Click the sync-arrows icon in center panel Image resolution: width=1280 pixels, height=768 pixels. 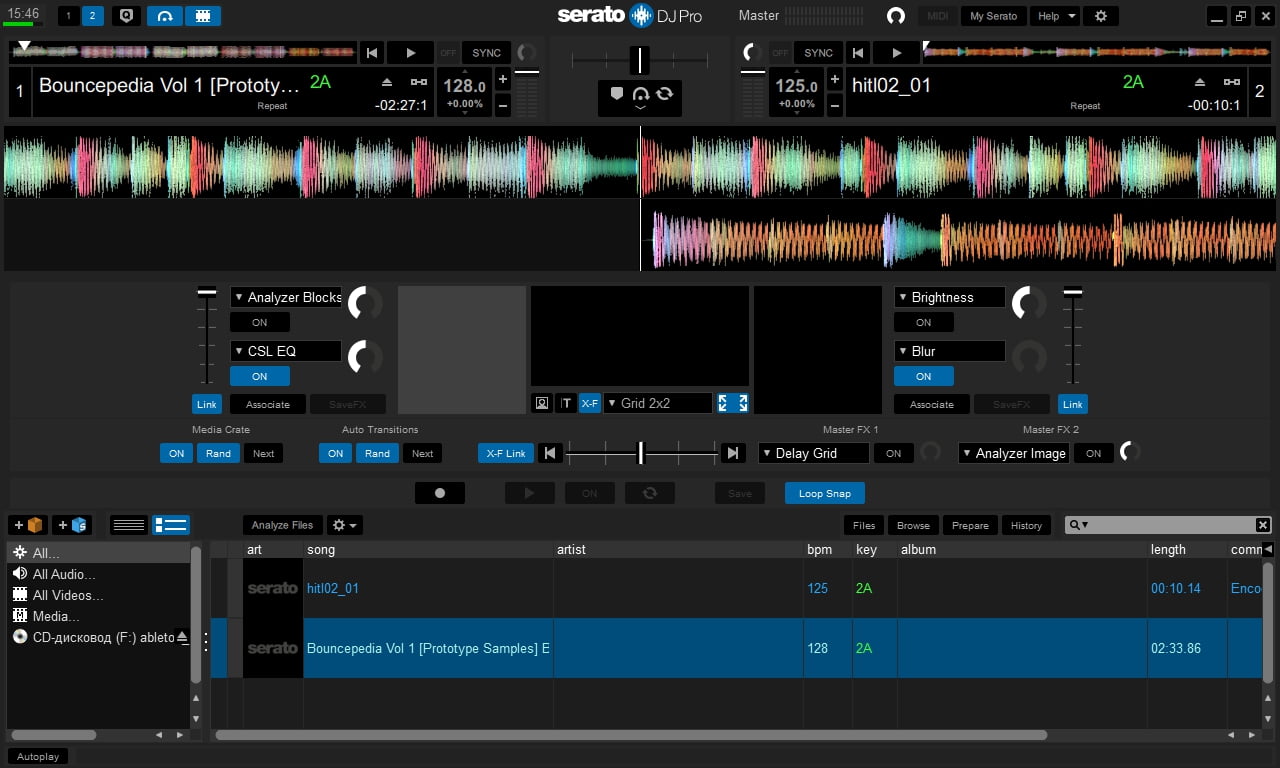click(x=664, y=94)
